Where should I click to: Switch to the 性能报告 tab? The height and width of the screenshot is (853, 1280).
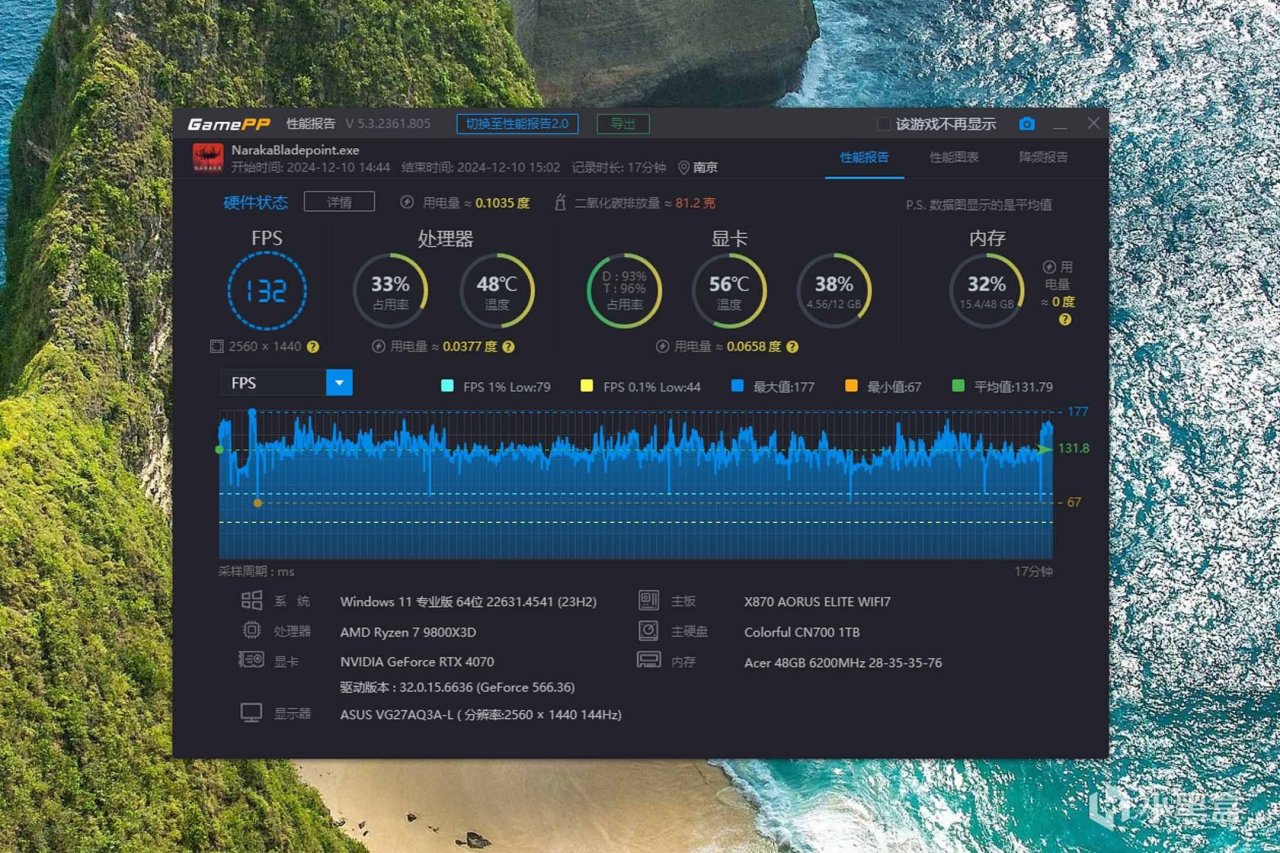pos(864,158)
